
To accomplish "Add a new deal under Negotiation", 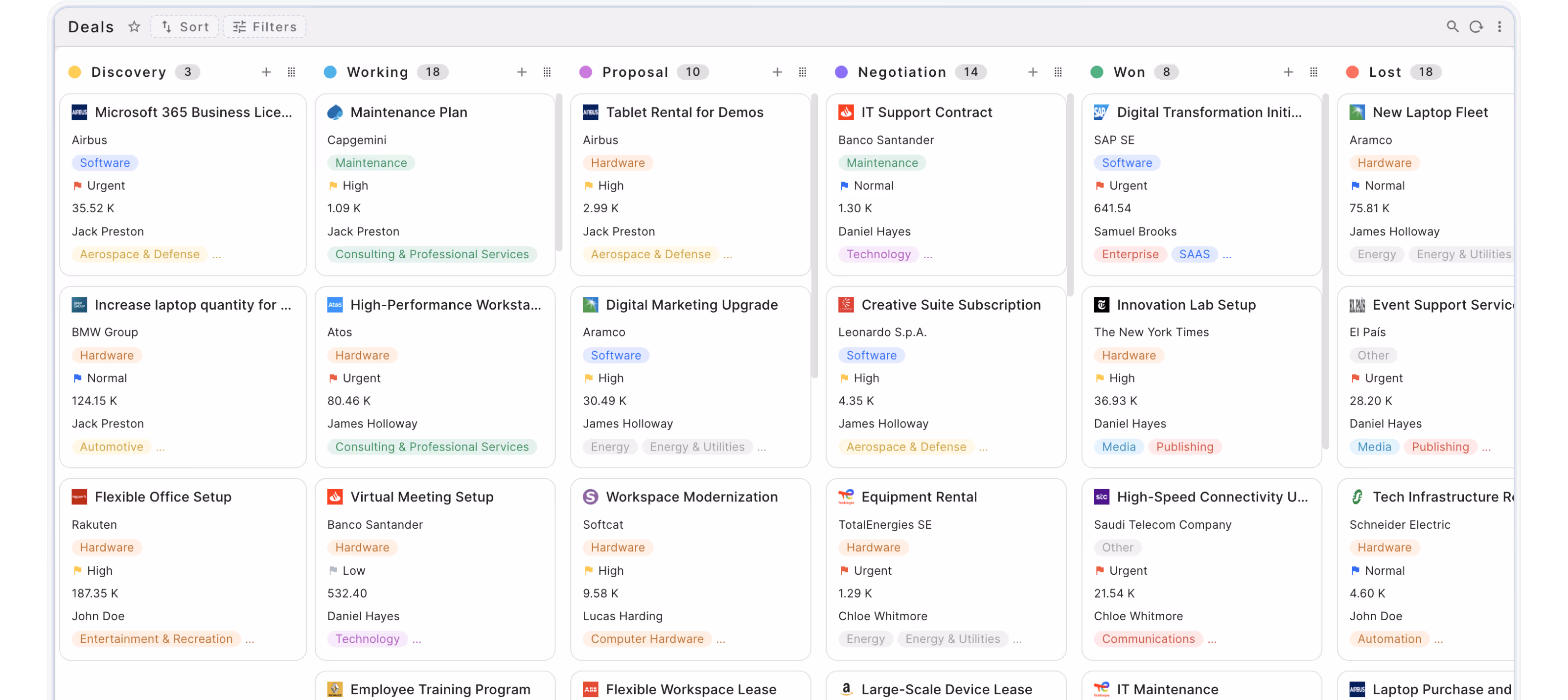I will coord(1033,72).
